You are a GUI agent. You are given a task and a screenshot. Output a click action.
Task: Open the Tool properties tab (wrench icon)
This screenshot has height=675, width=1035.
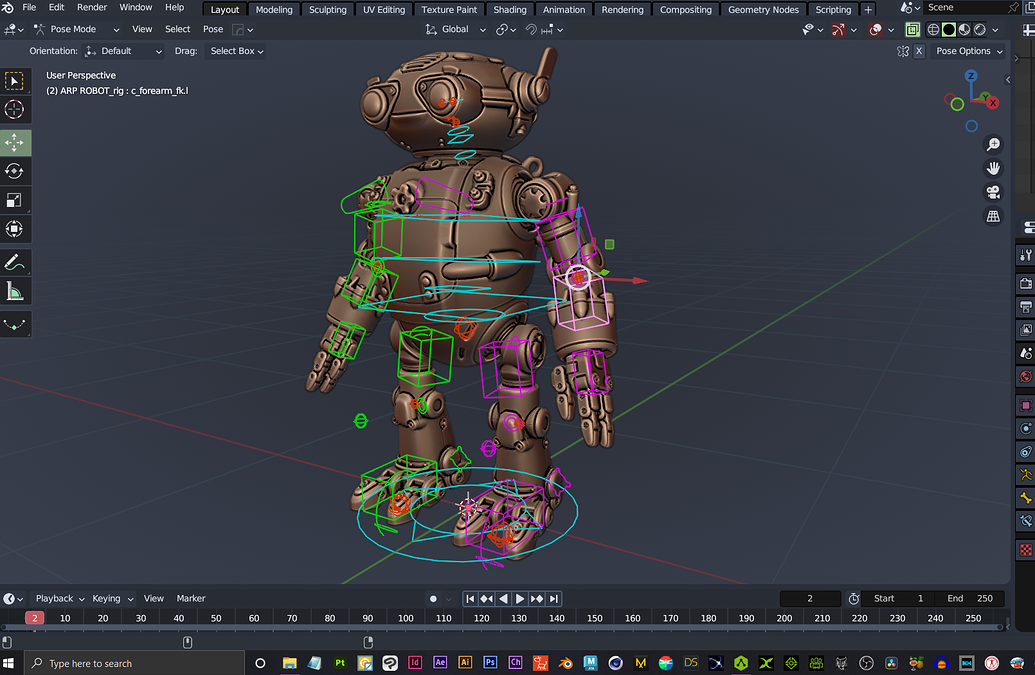coord(1026,255)
